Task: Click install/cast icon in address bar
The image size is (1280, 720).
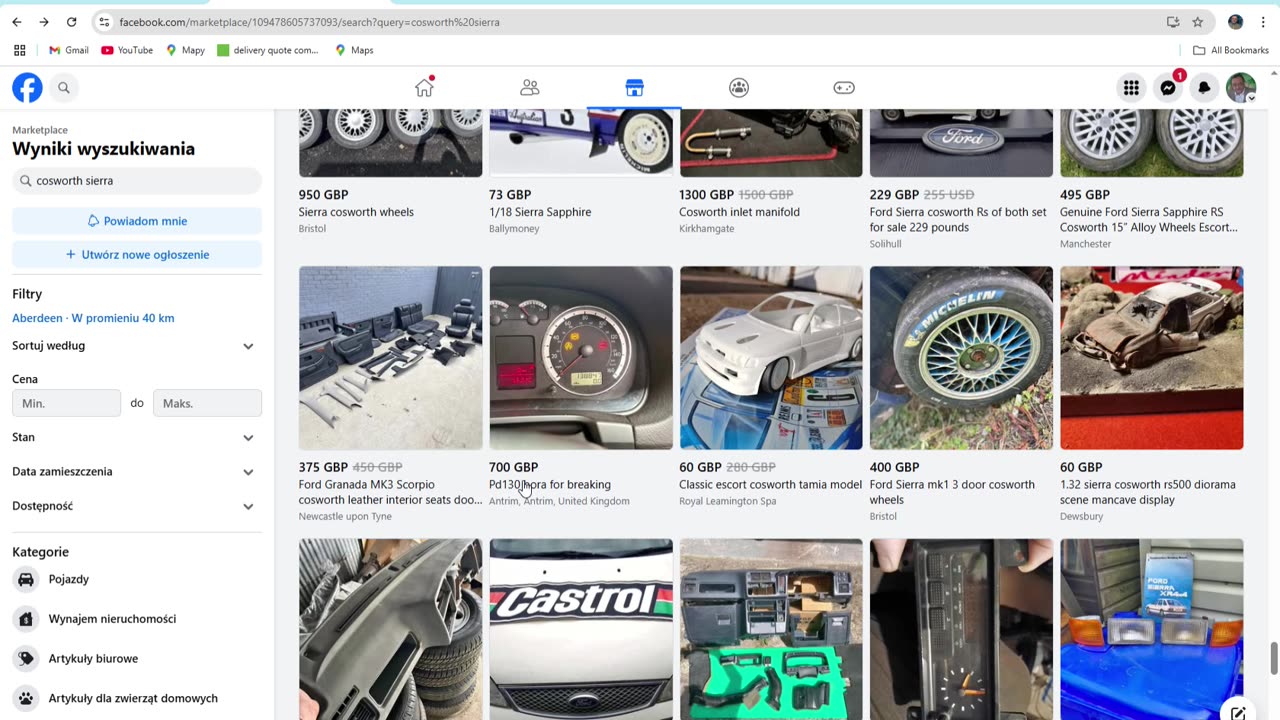Action: click(1173, 22)
